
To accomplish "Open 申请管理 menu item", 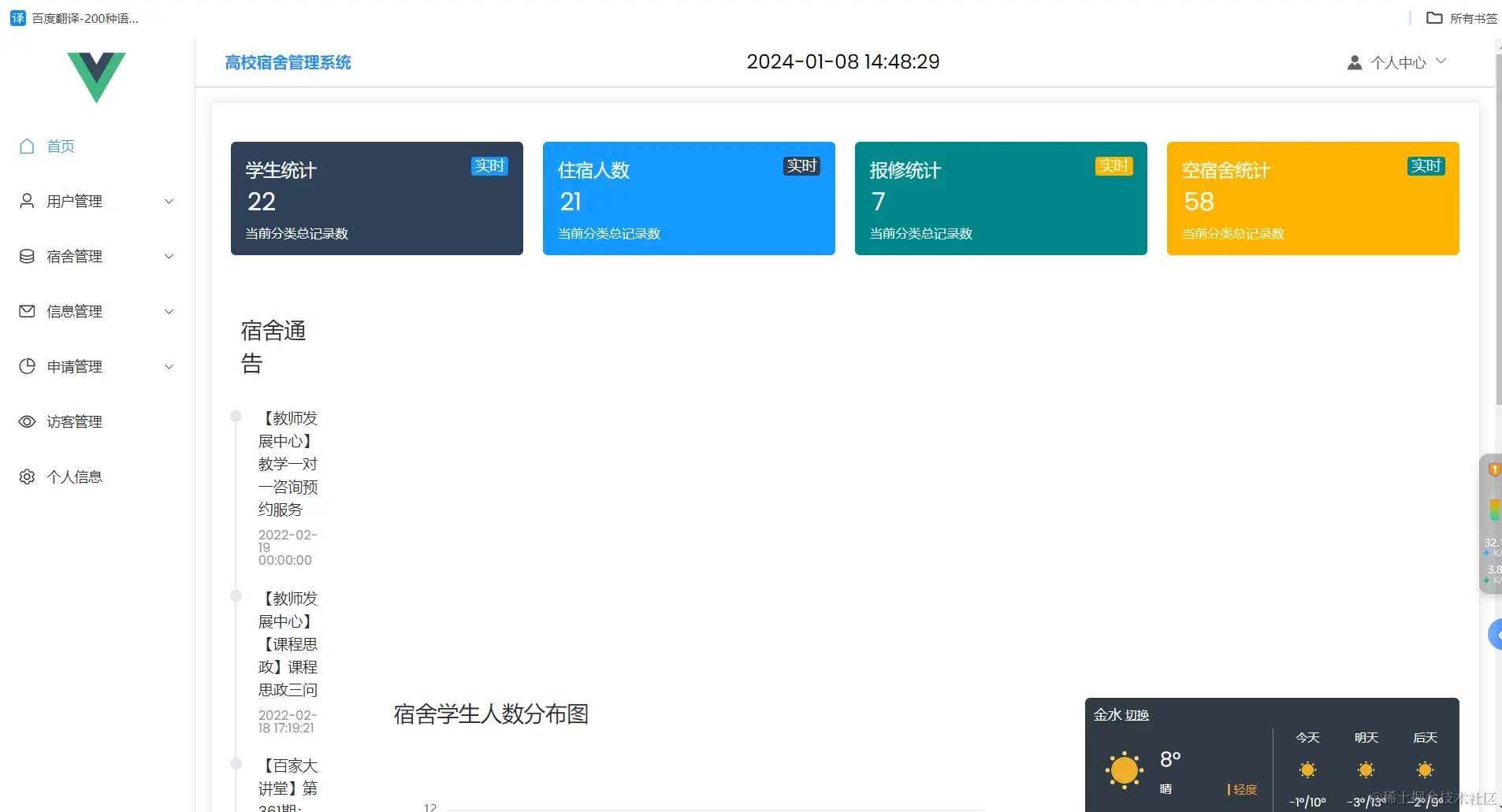I will [98, 366].
